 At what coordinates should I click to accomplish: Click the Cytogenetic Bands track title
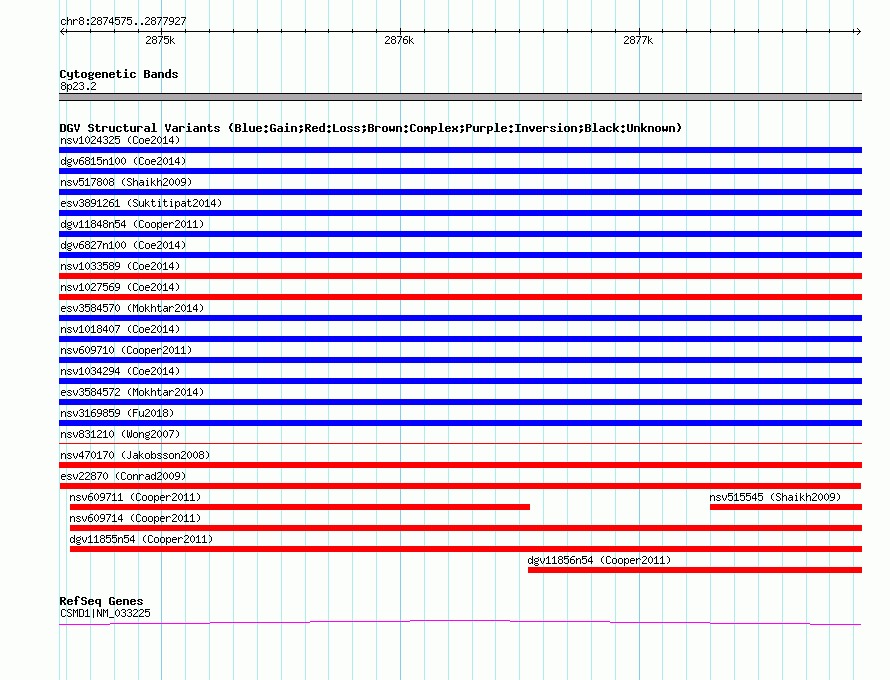tap(119, 74)
